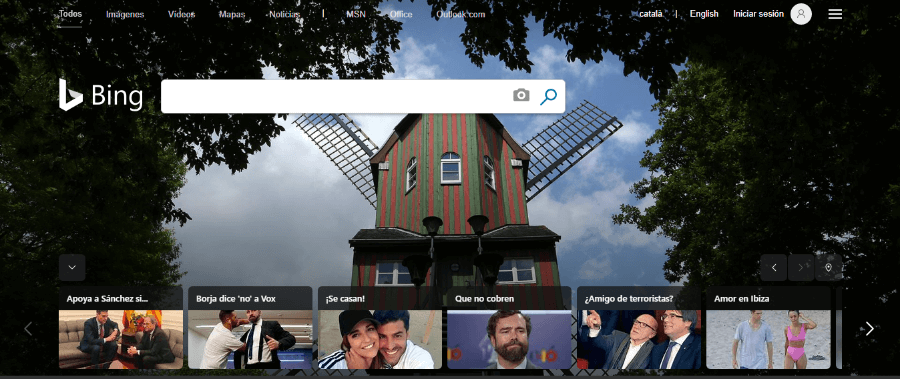Open the 'Borja dice 'no' a Vox' card

(x=250, y=327)
